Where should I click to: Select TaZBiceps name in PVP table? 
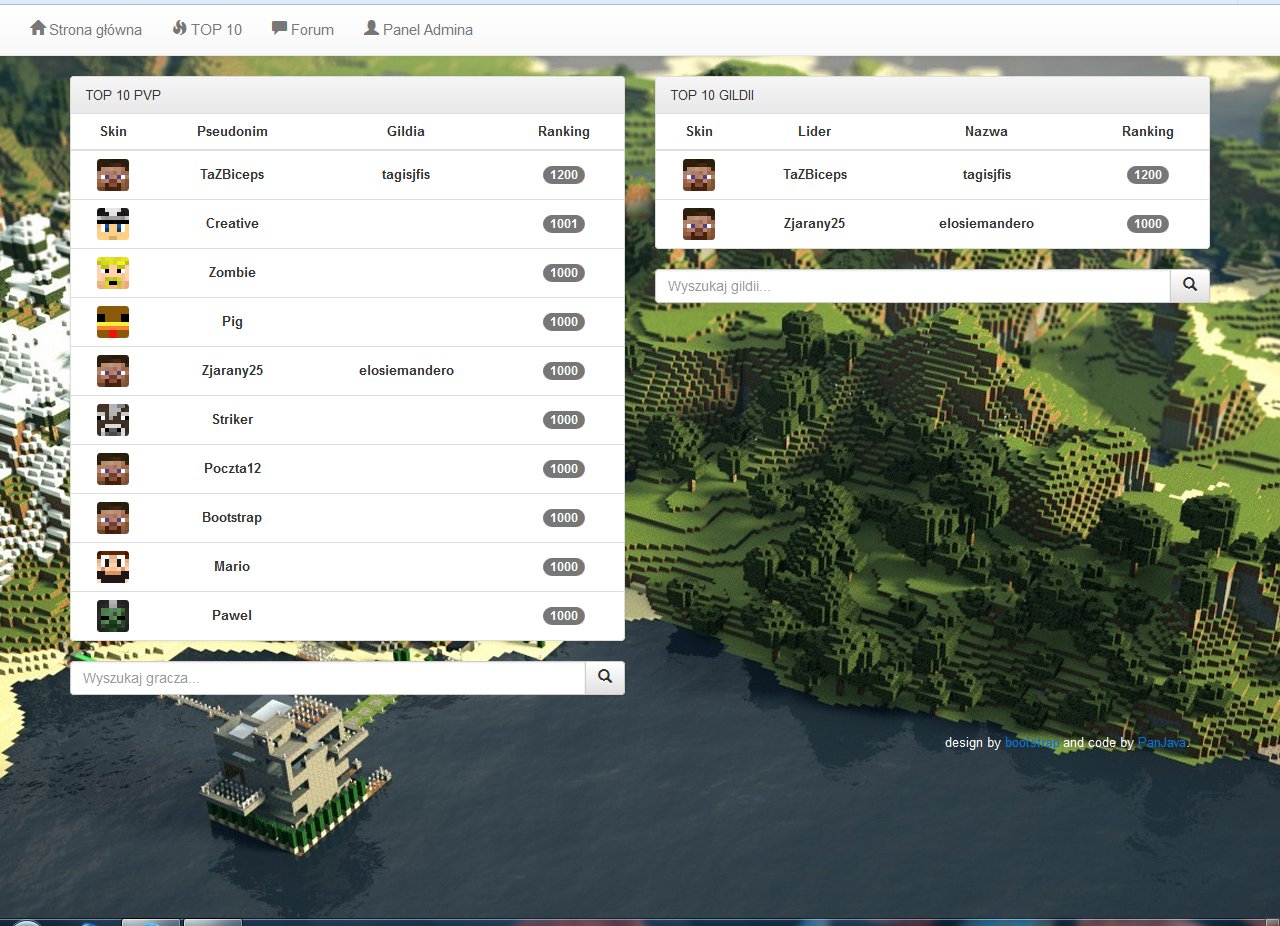[x=232, y=174]
